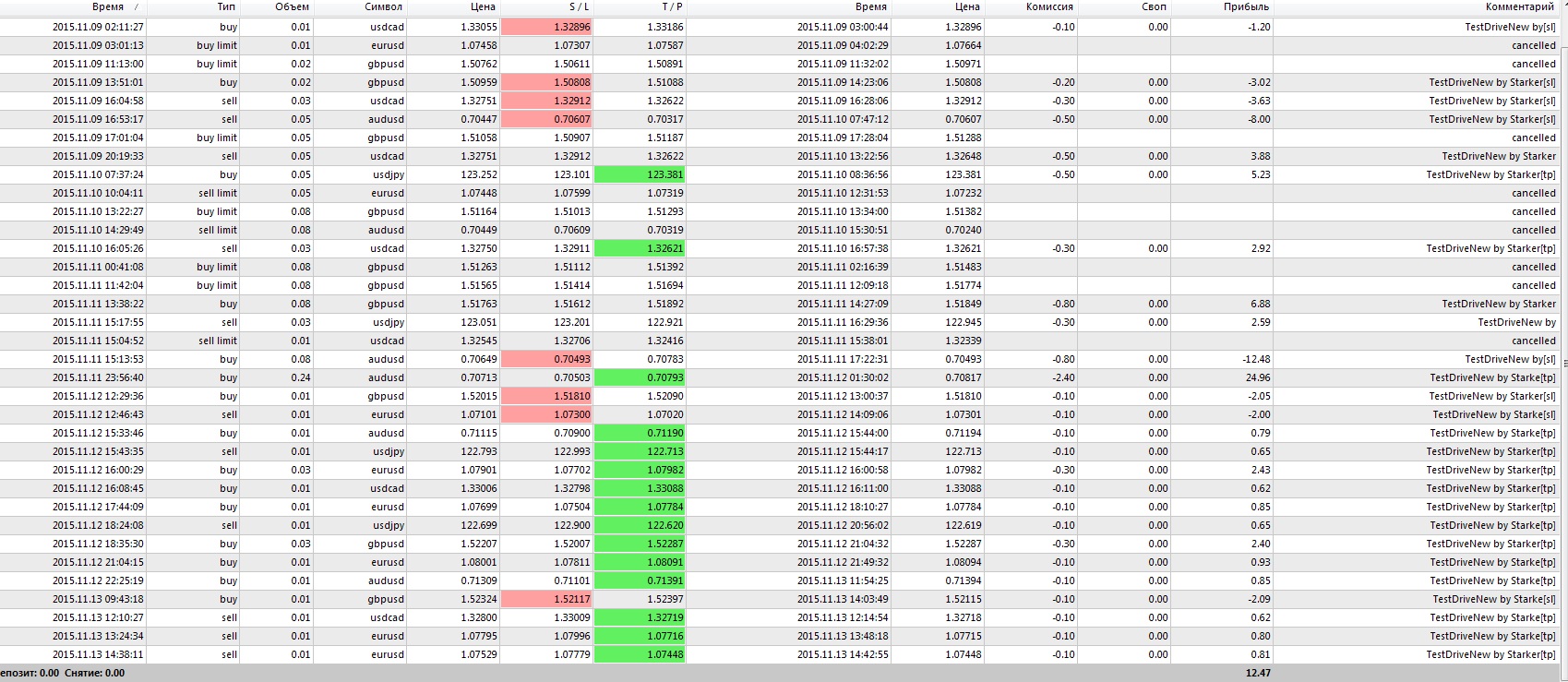Click the volume cell 0.24

click(x=301, y=377)
